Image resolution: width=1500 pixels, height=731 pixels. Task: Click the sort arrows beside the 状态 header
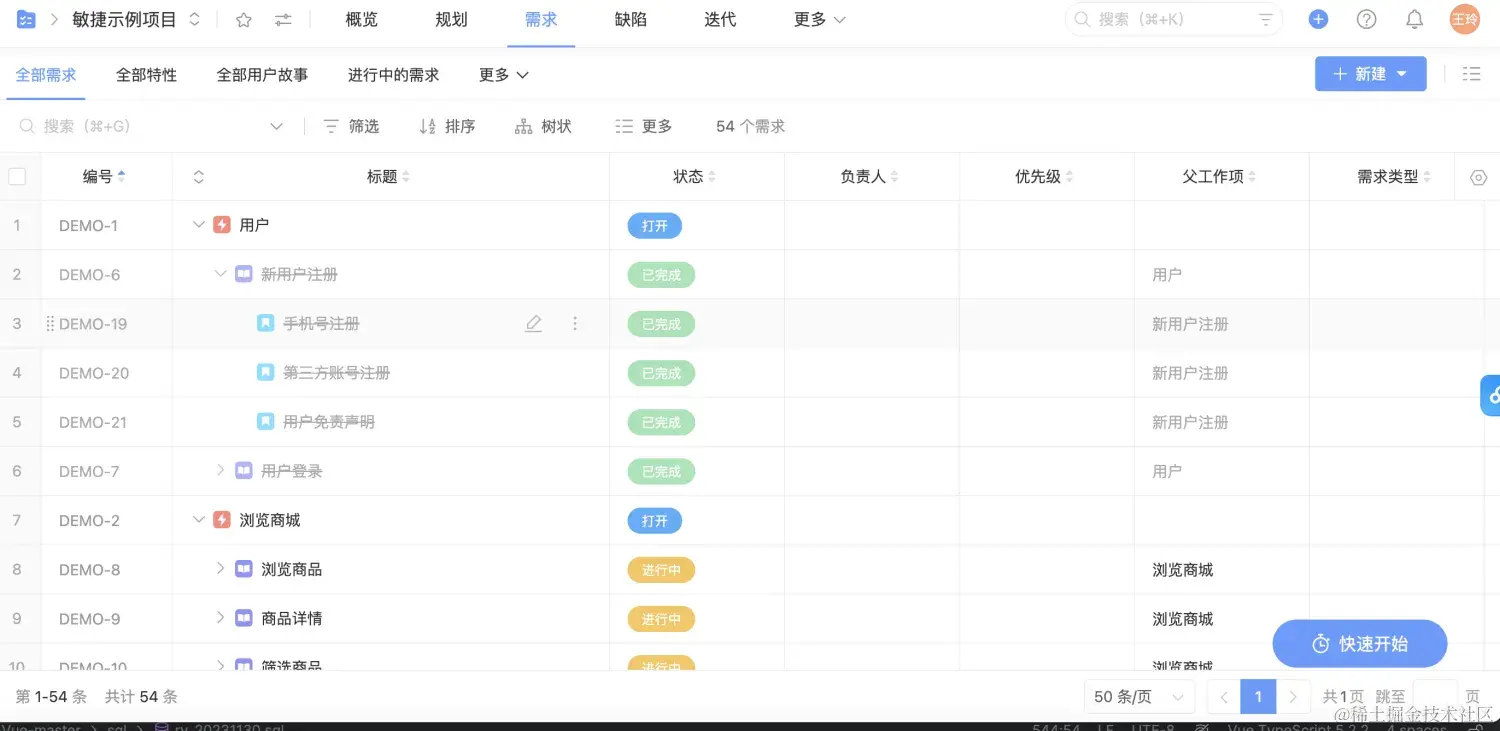coord(712,177)
